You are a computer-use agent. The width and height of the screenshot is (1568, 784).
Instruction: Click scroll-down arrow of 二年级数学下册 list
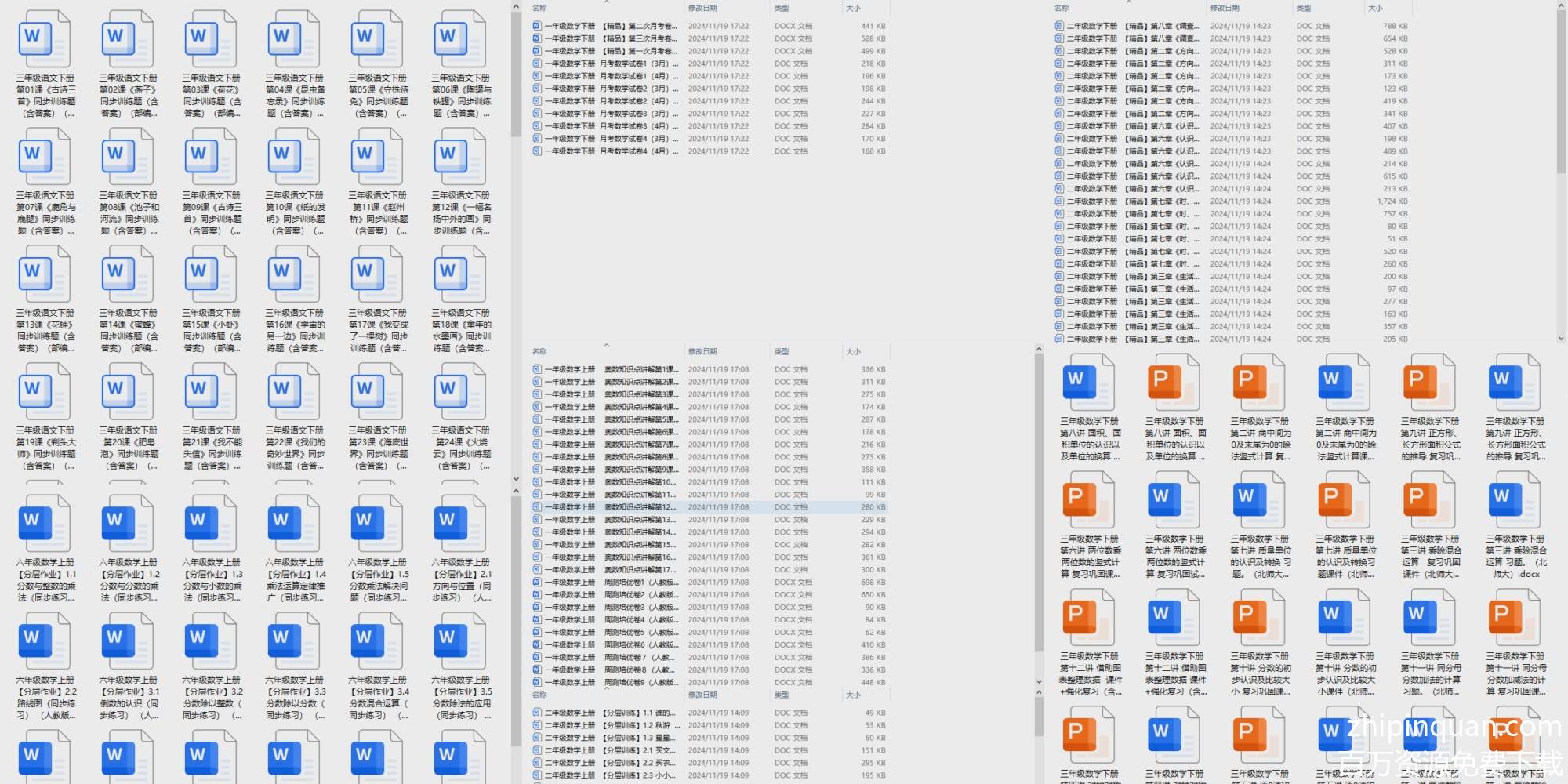click(x=1560, y=339)
